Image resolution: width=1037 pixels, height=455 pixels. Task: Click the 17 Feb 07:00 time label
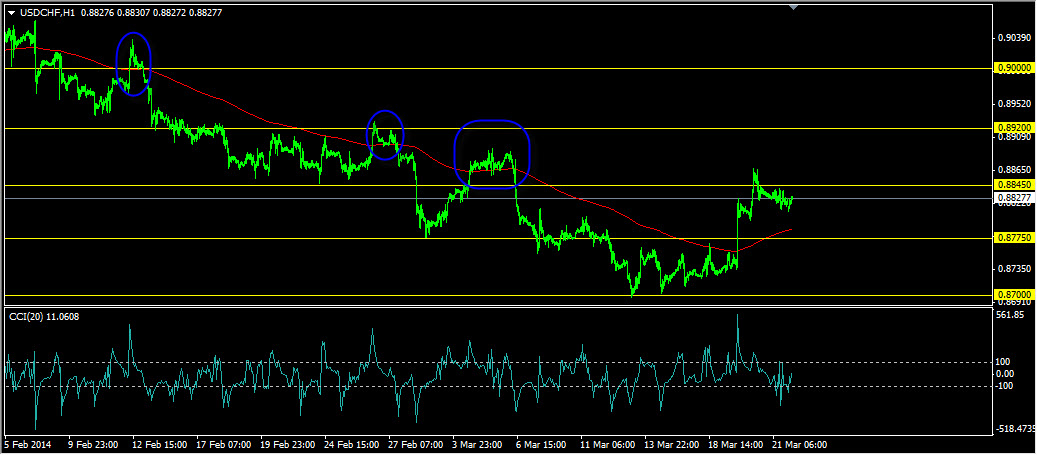pos(224,444)
